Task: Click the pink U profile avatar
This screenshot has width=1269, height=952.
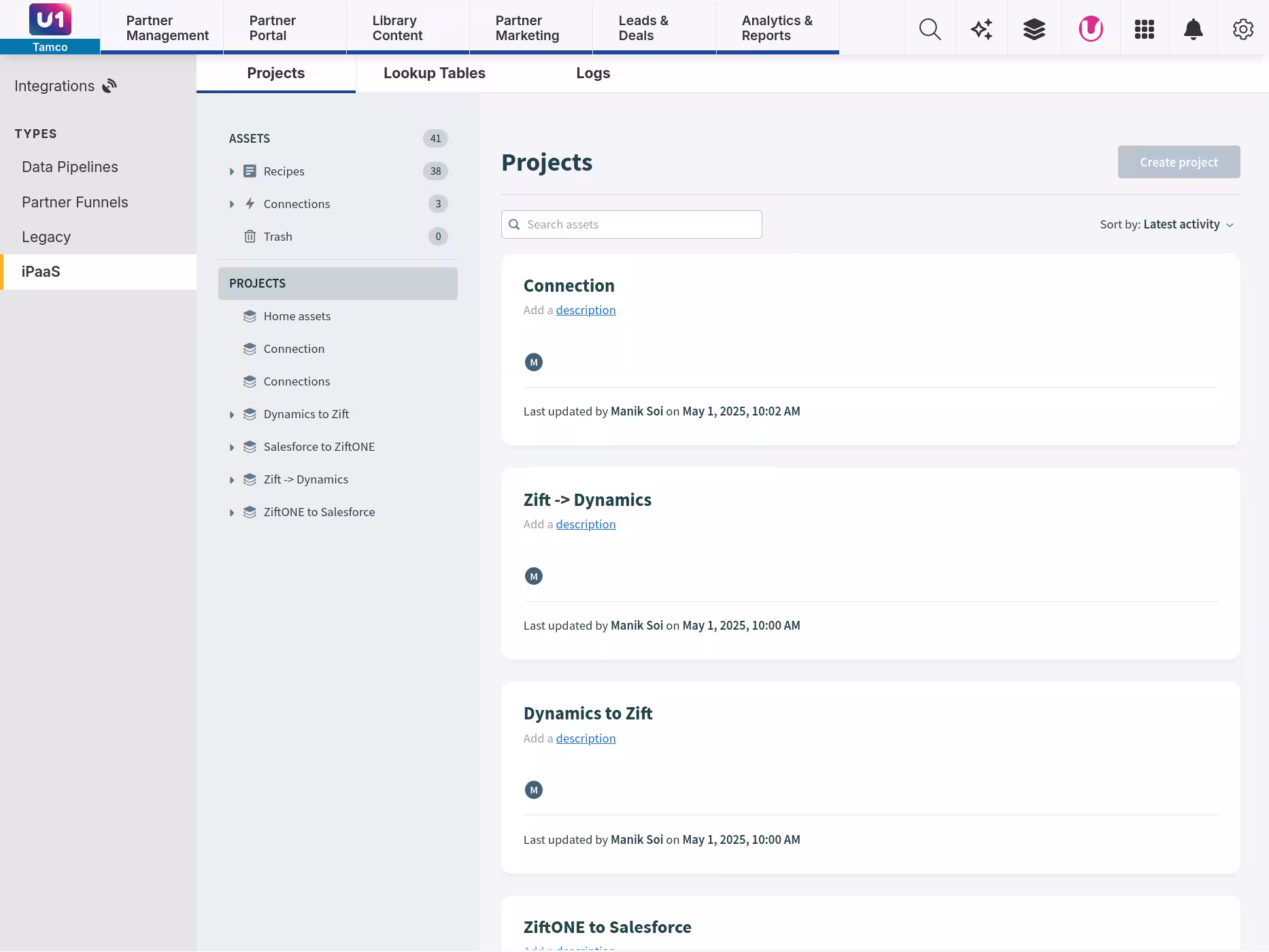Action: (x=1091, y=29)
